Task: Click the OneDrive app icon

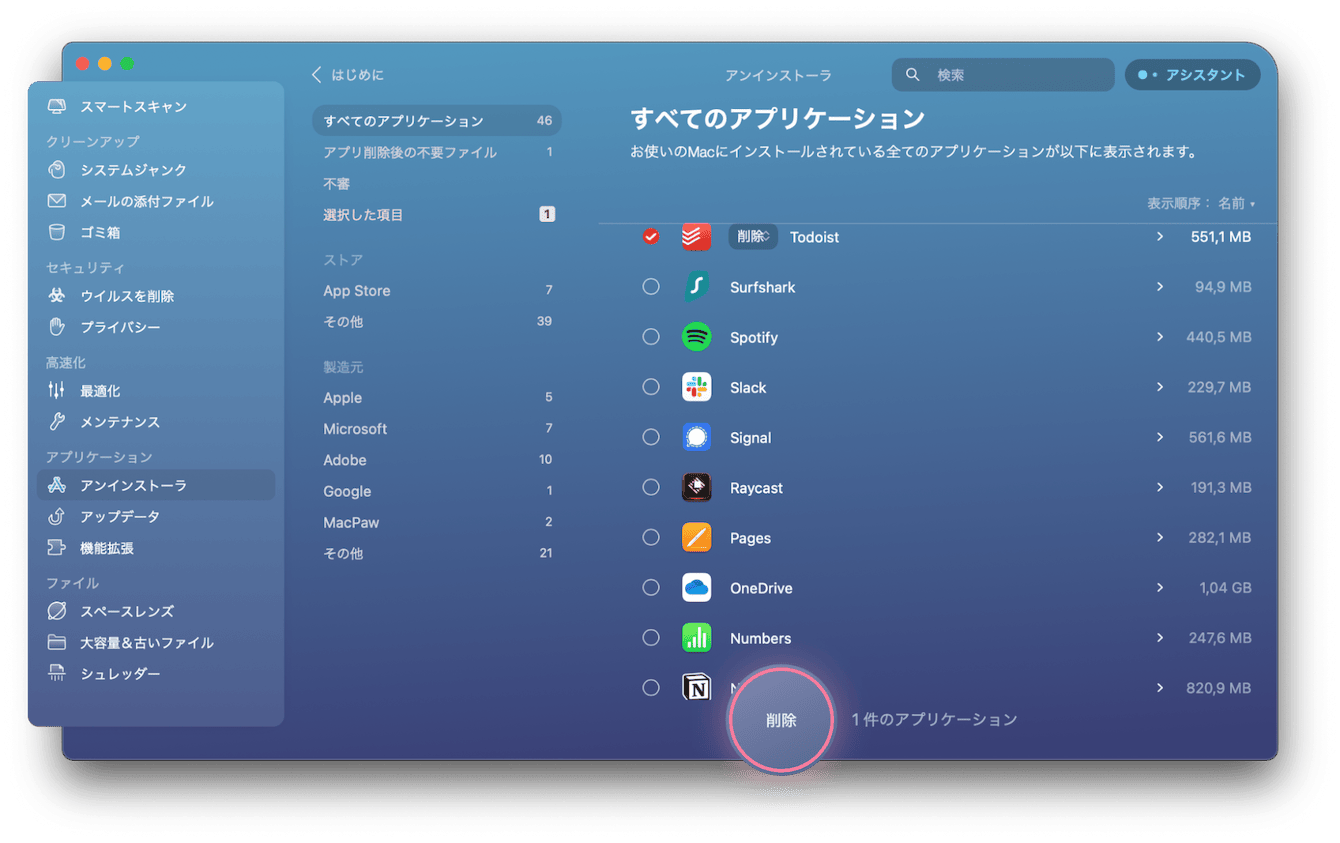Action: click(696, 587)
